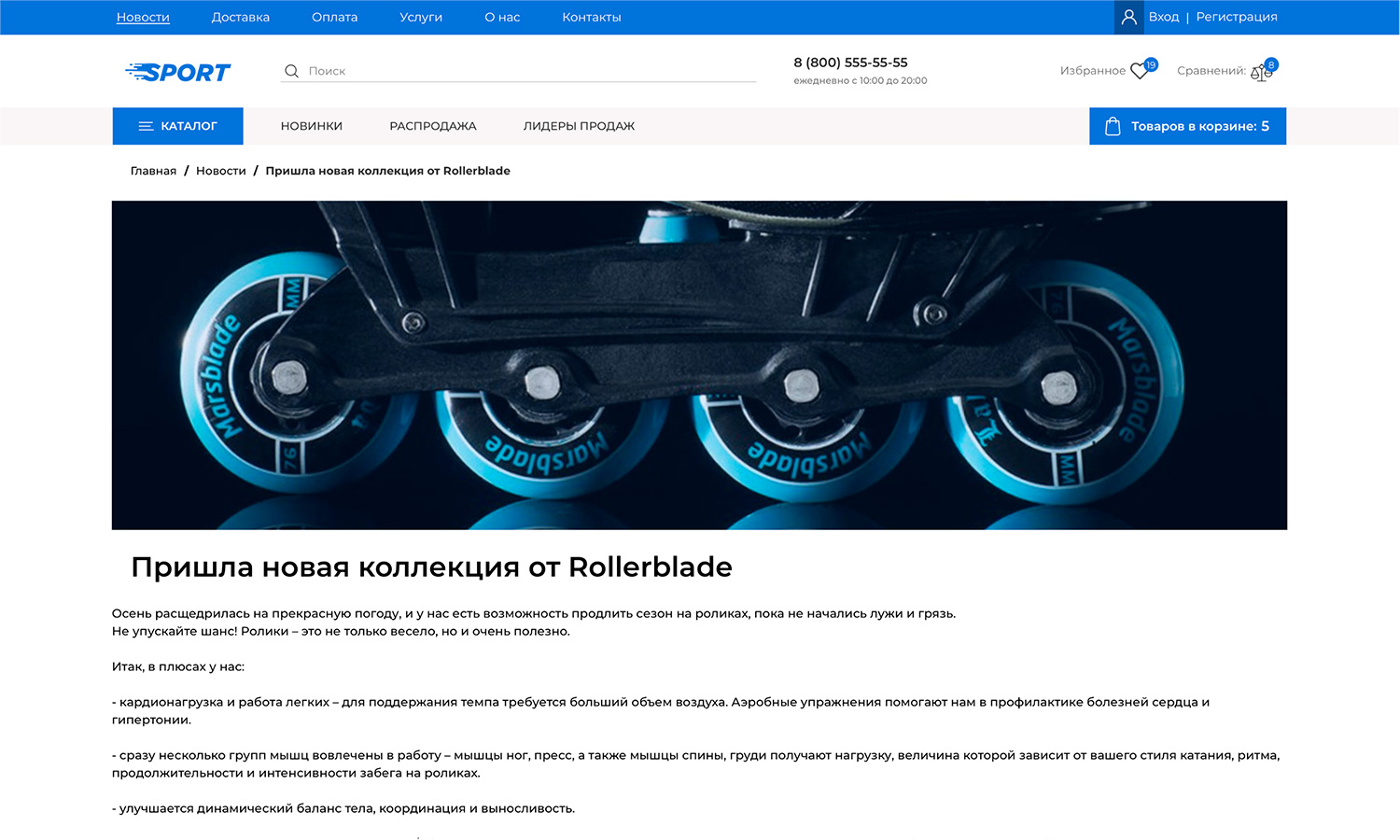1400x840 pixels.
Task: Open the Новинки section
Action: [312, 126]
